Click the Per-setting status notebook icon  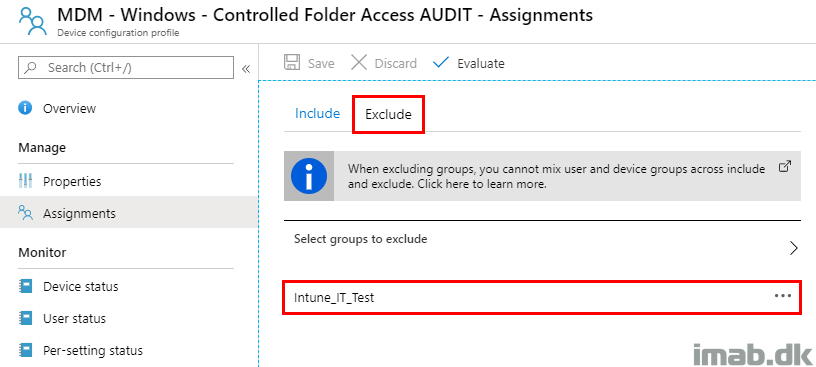[x=25, y=350]
